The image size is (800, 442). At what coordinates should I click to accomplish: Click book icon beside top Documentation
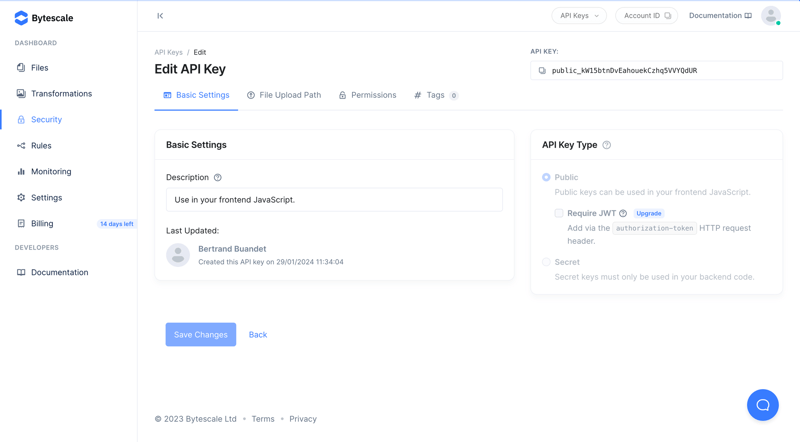[x=748, y=16]
